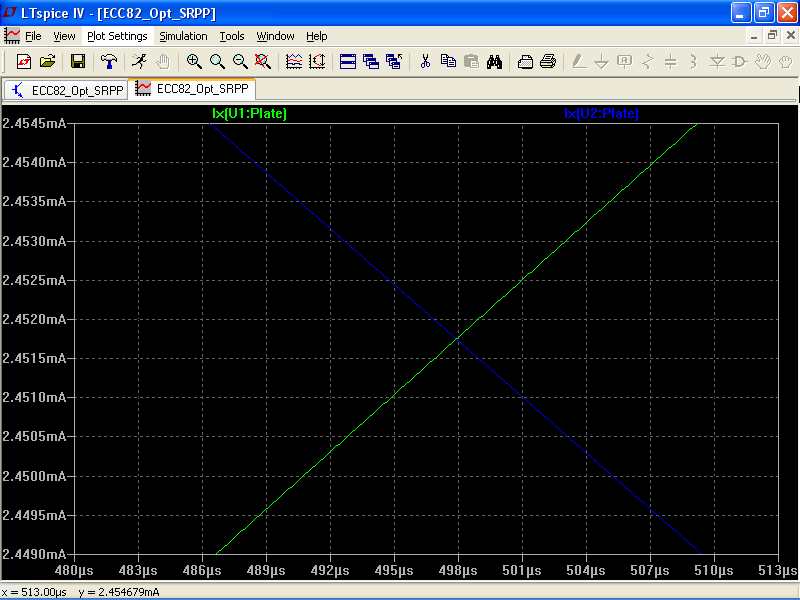
Task: Switch to the ECC82_Opt_SRPP schematic tab
Action: coord(66,90)
